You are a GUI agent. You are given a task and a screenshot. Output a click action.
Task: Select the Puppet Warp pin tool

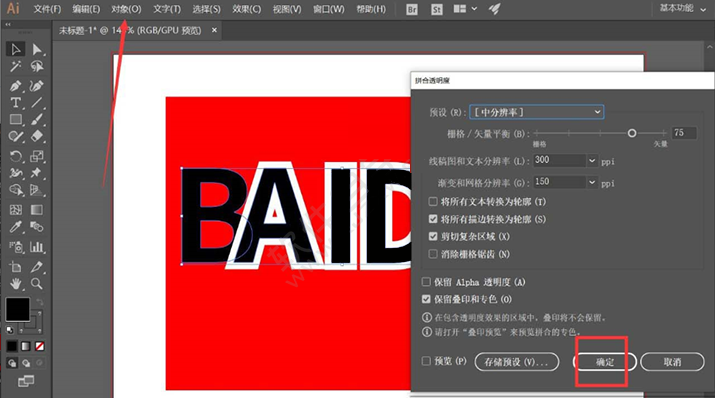pyautogui.click(x=37, y=173)
